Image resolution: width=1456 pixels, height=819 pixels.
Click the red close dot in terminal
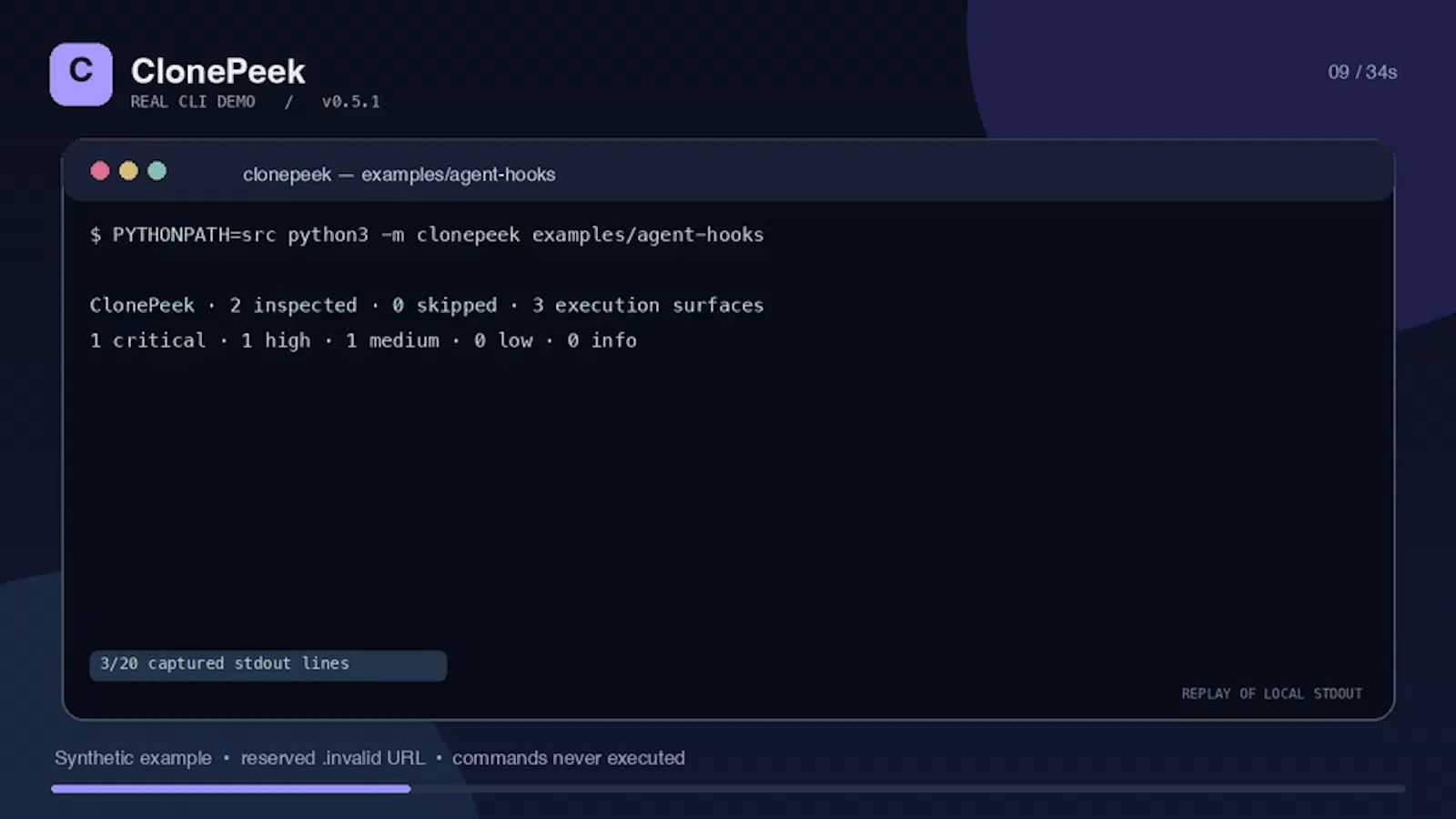(x=100, y=171)
